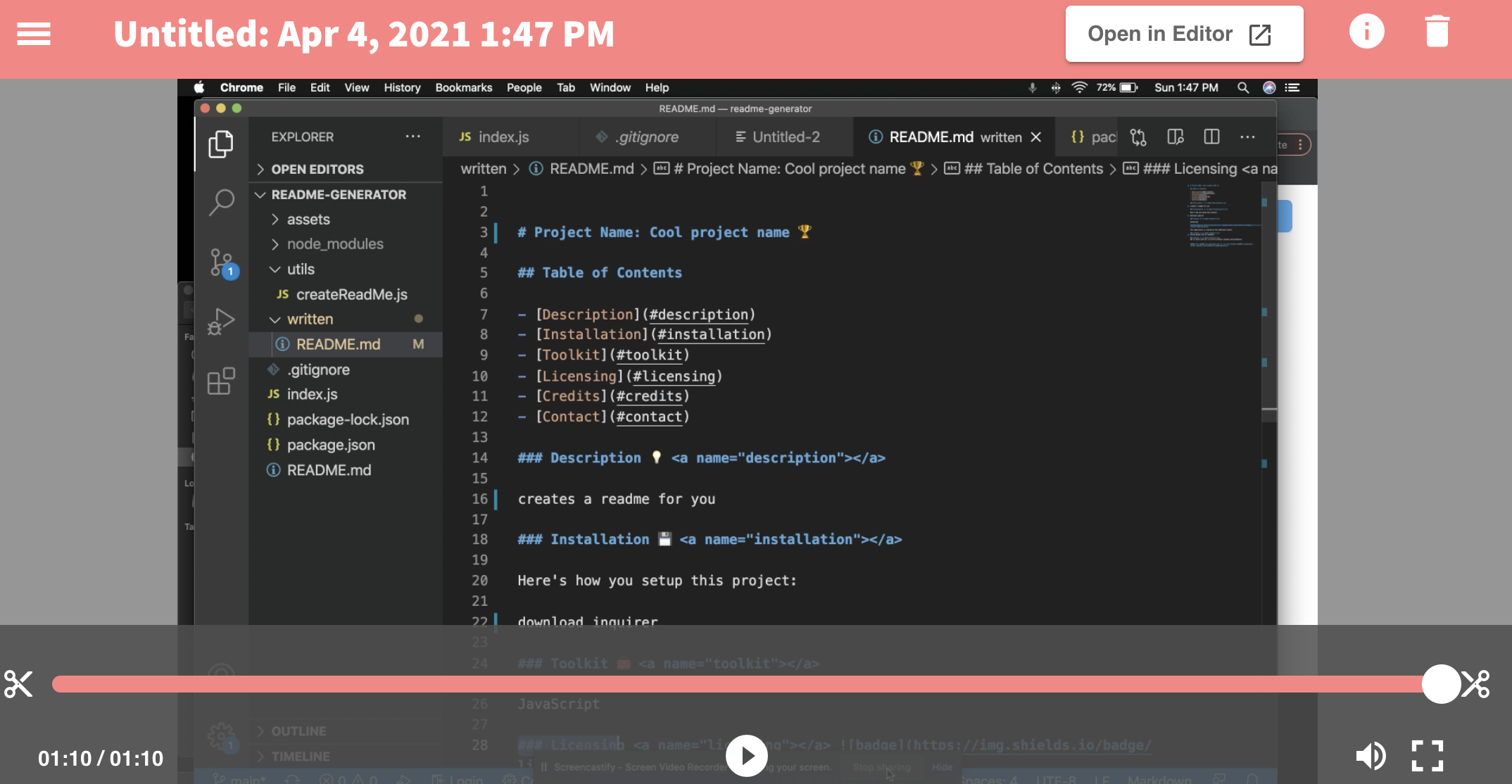Click the Open in Editor button
This screenshot has width=1512, height=784.
(x=1184, y=34)
